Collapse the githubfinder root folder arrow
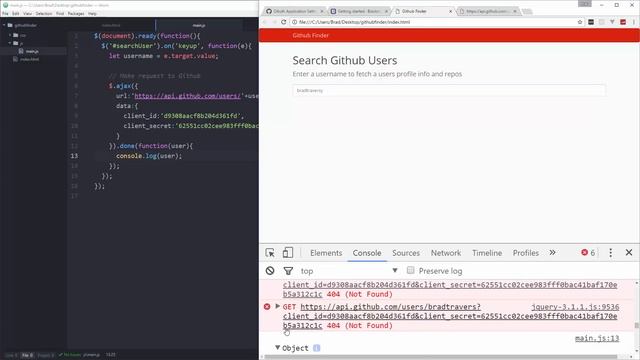Viewport: 640px width, 360px height. (x=4, y=25)
